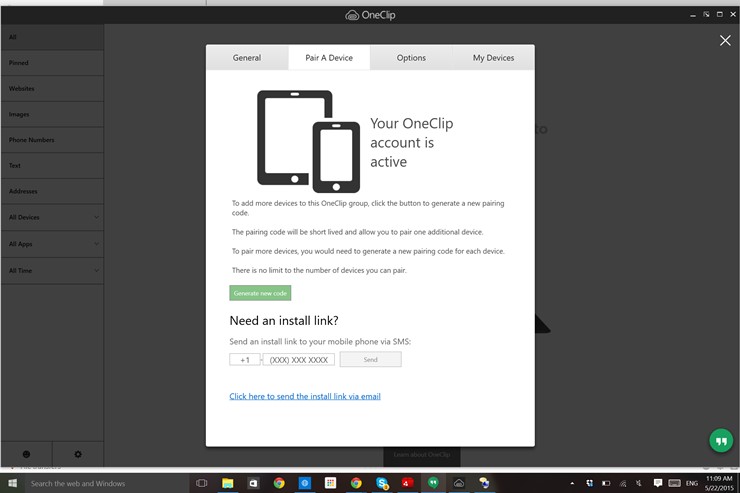Open the Skype taskbar icon
This screenshot has height=493, width=740.
(x=382, y=483)
